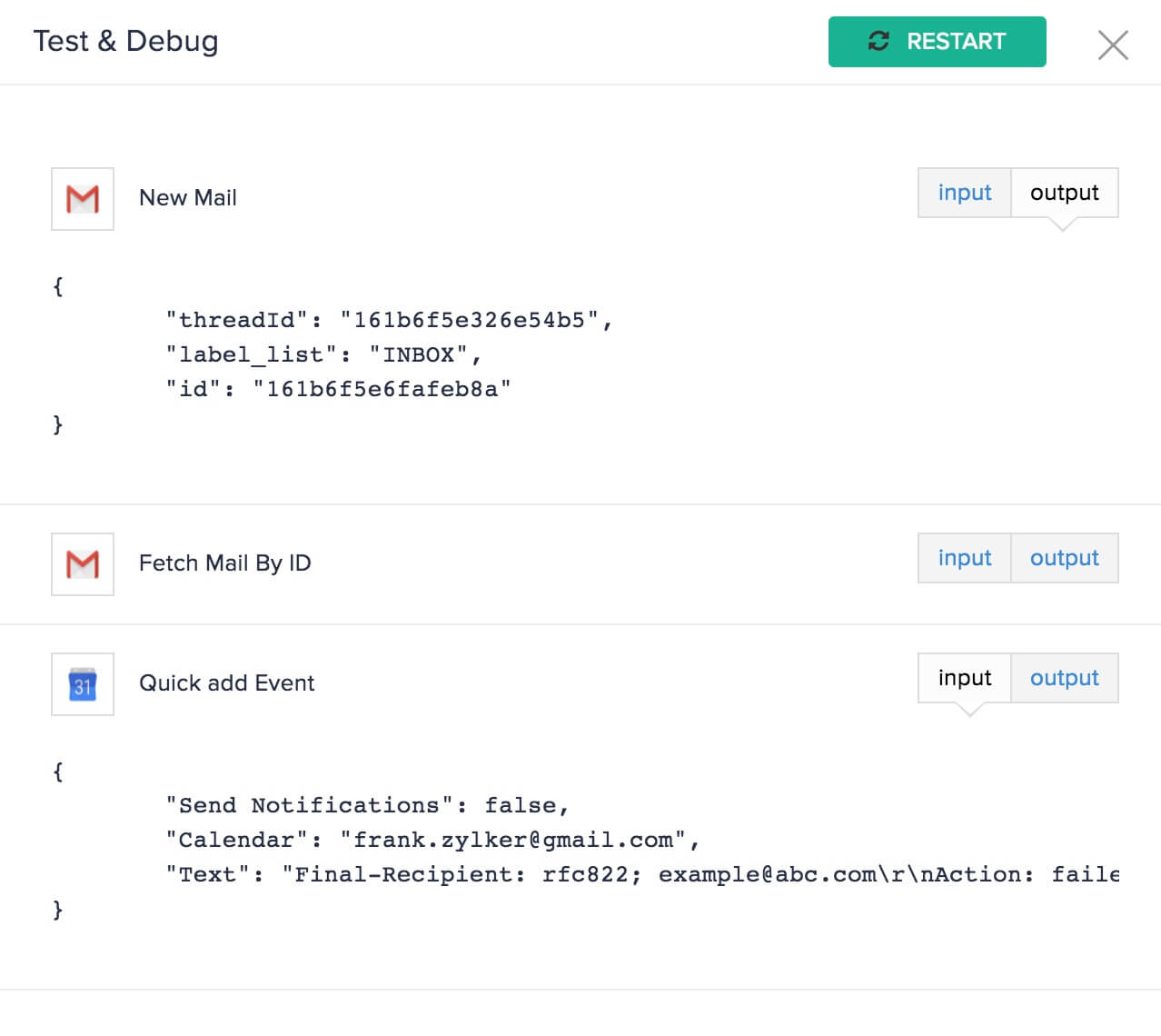The height and width of the screenshot is (1036, 1161).
Task: View the output tab of Quick add Event
Action: pos(1064,678)
